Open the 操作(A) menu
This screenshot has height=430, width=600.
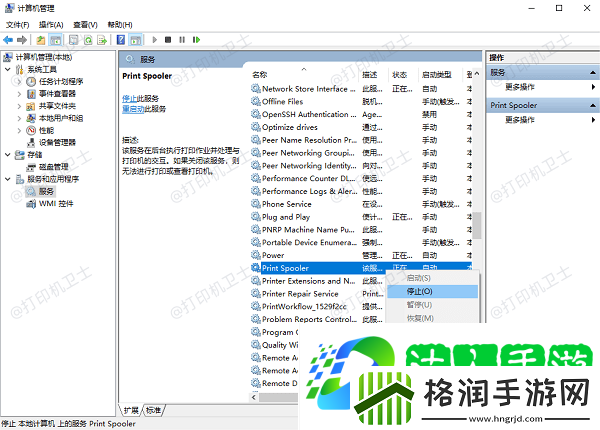click(x=51, y=25)
